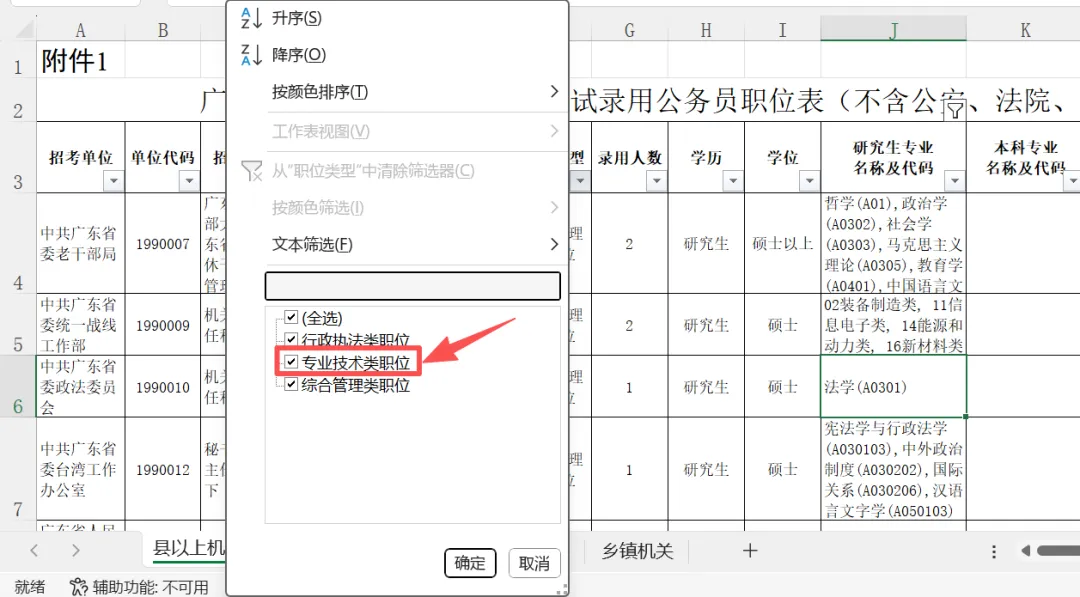Click the sheet tab options dots icon
This screenshot has width=1080, height=597.
(994, 552)
